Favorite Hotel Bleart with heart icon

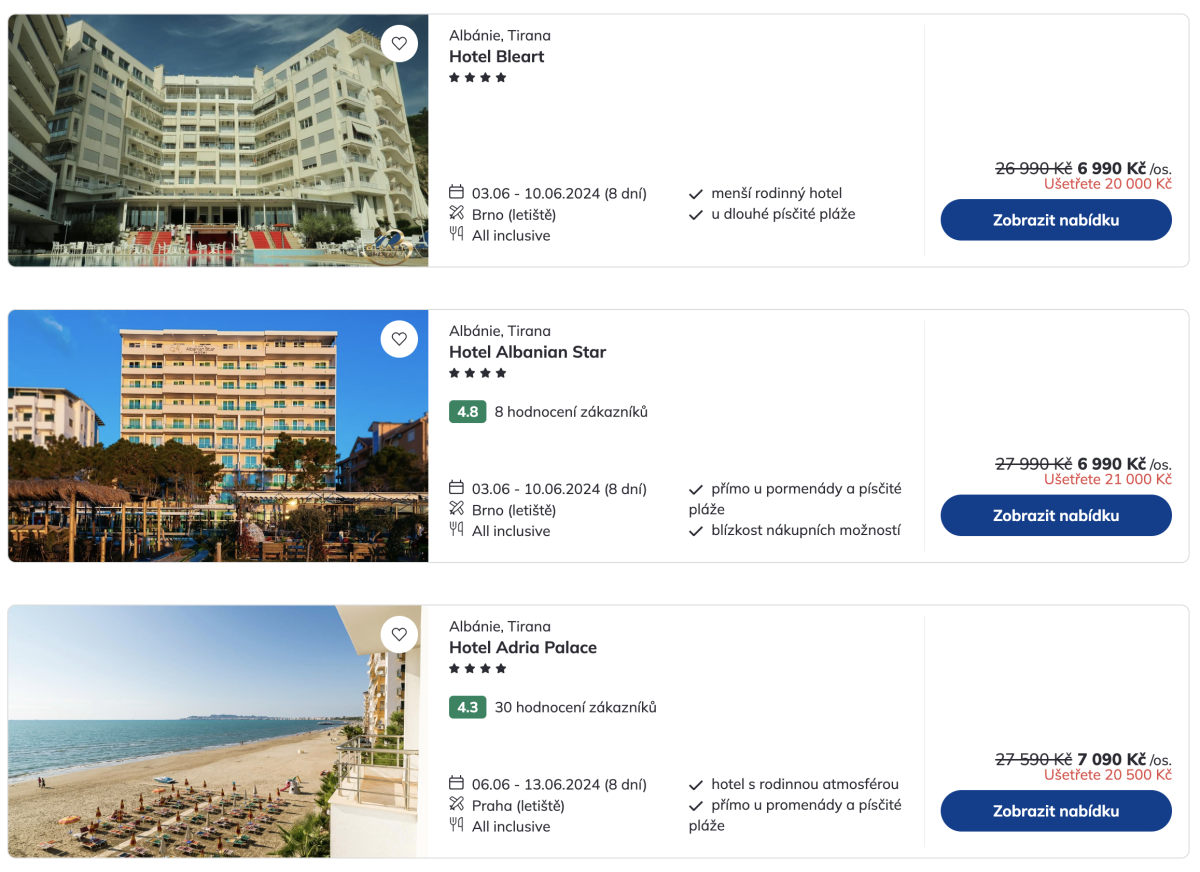399,43
